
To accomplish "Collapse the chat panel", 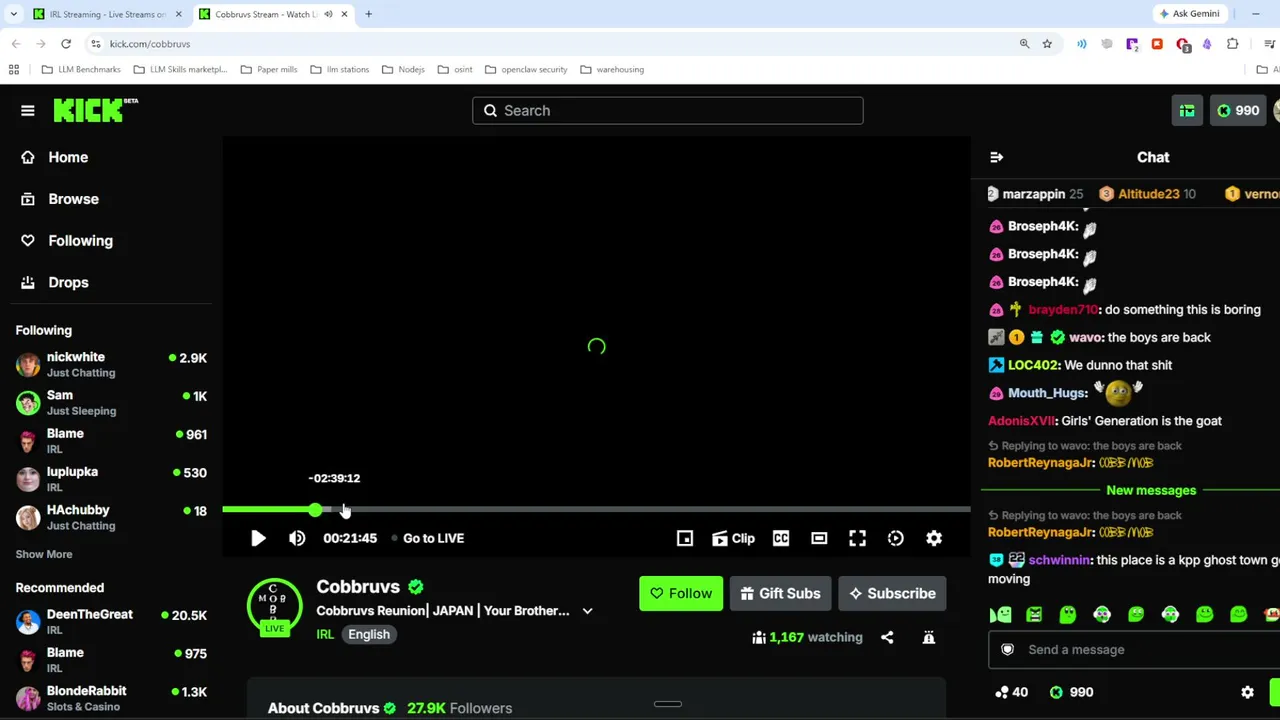I will pos(996,157).
